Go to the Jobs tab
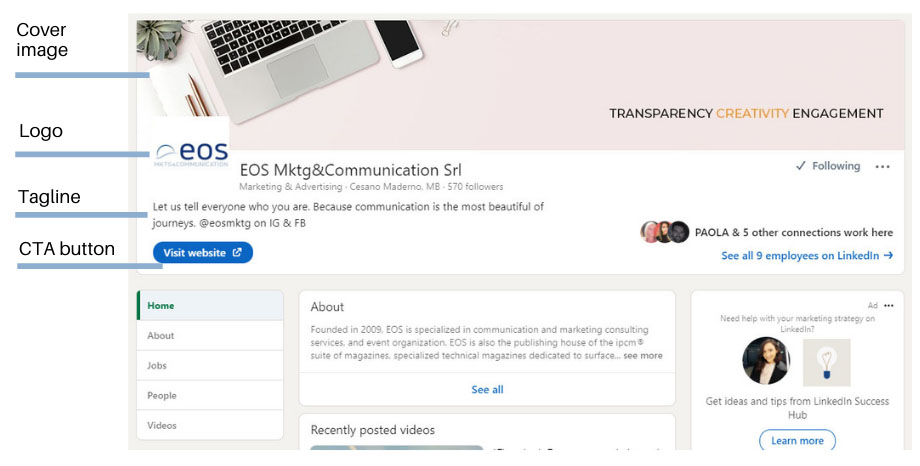 [x=210, y=366]
